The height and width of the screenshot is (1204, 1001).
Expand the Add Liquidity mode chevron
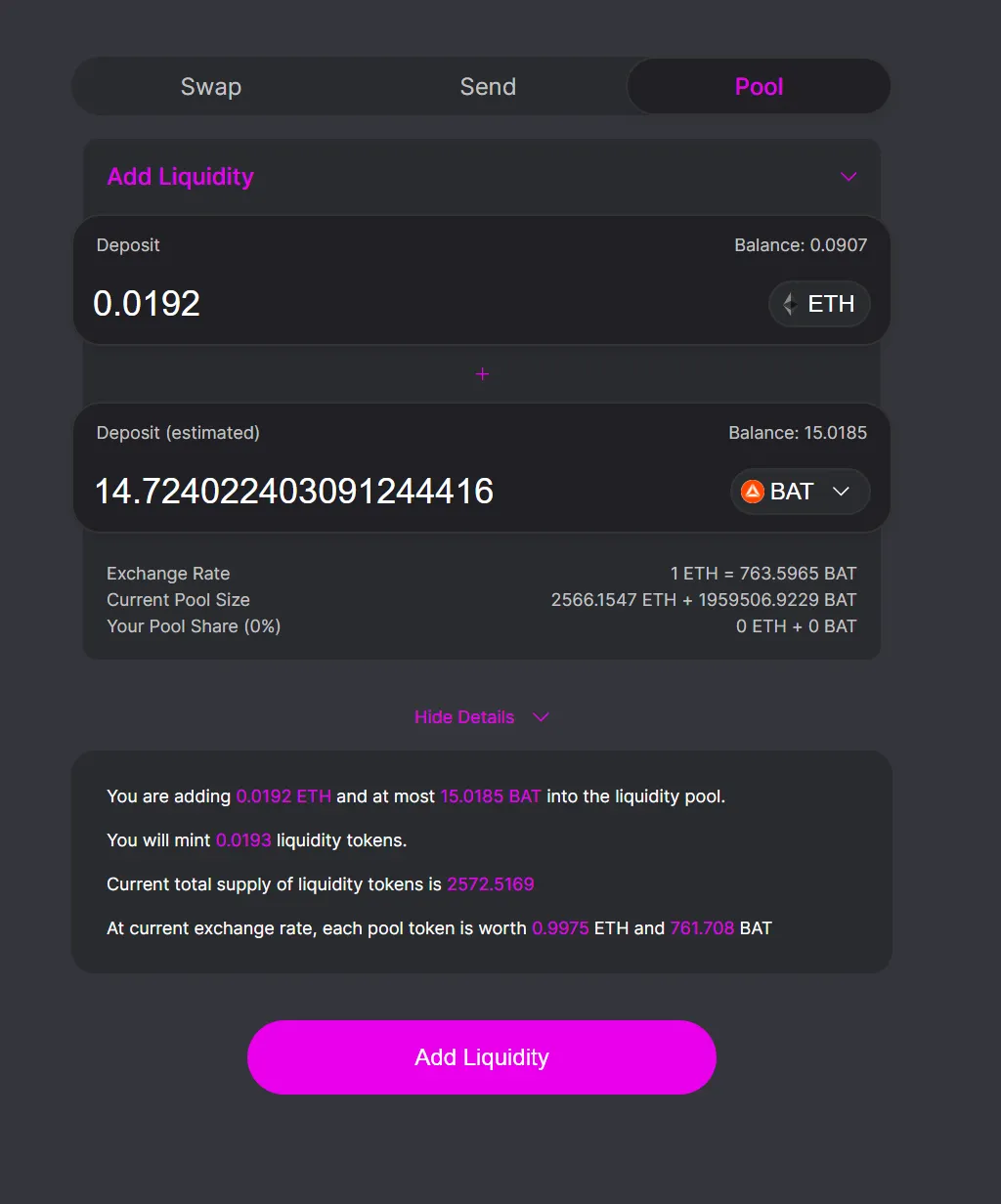[x=849, y=177]
